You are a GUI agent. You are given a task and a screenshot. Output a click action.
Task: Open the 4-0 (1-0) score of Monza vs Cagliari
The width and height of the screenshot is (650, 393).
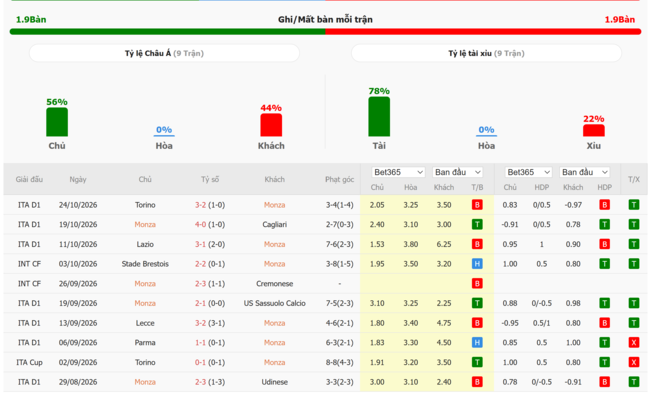tap(210, 224)
